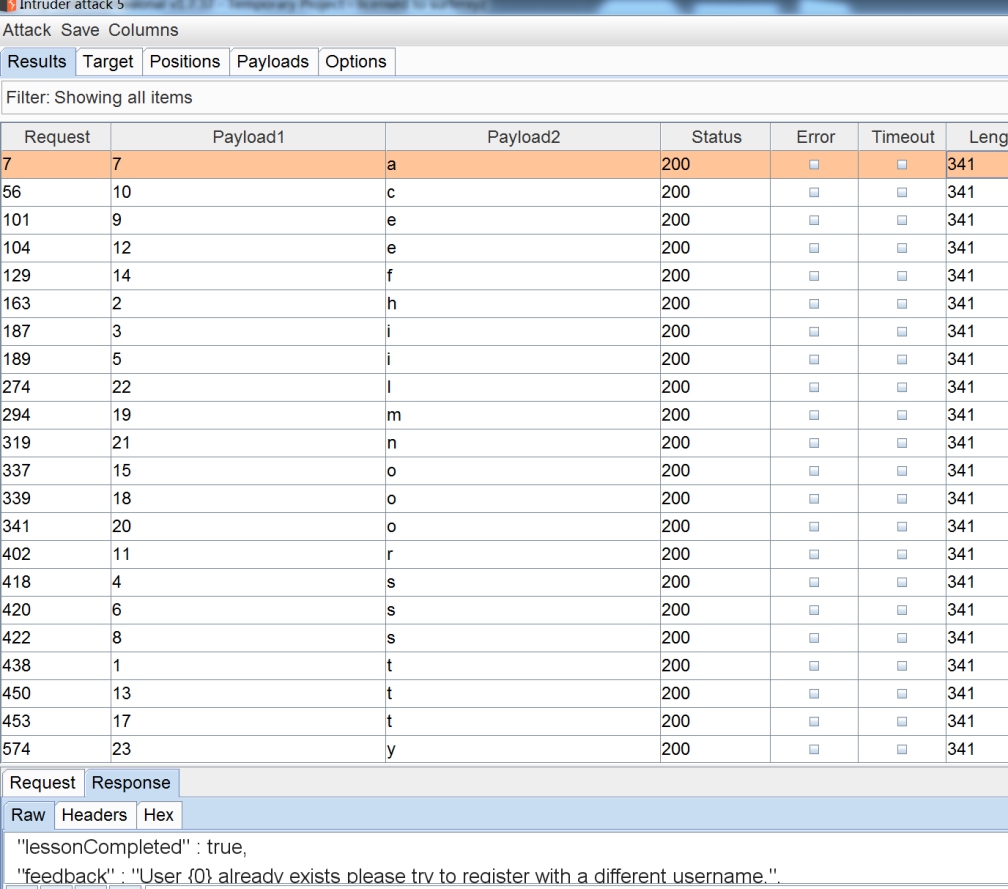1008x889 pixels.
Task: Open the Request message tab
Action: (42, 783)
